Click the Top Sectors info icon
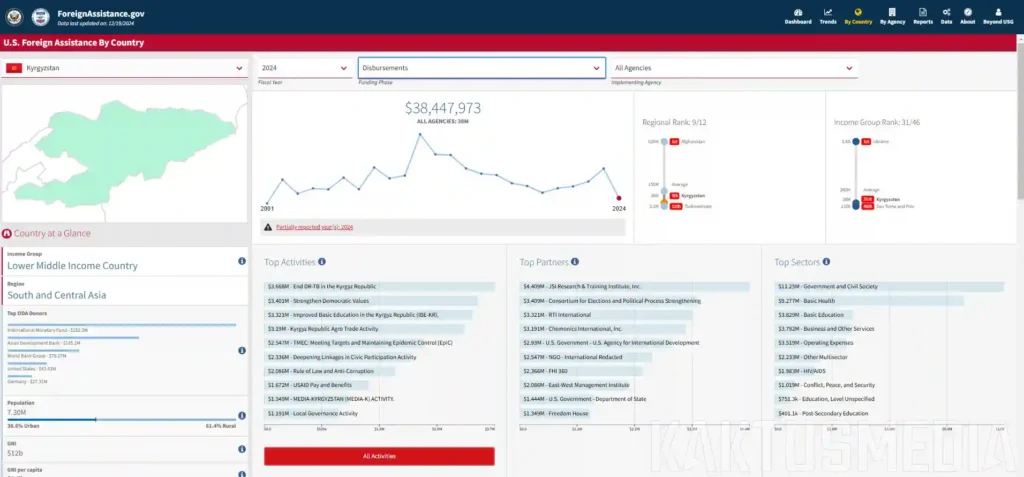 (826, 261)
